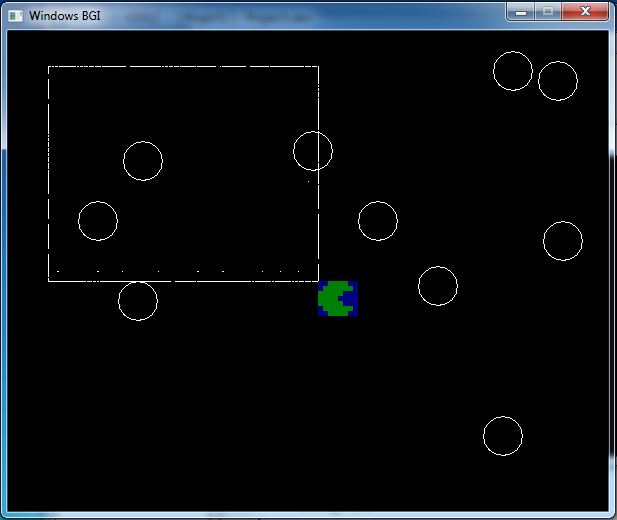The height and width of the screenshot is (520, 617).
Task: Click the Windows BGI title bar icon
Action: click(x=15, y=16)
